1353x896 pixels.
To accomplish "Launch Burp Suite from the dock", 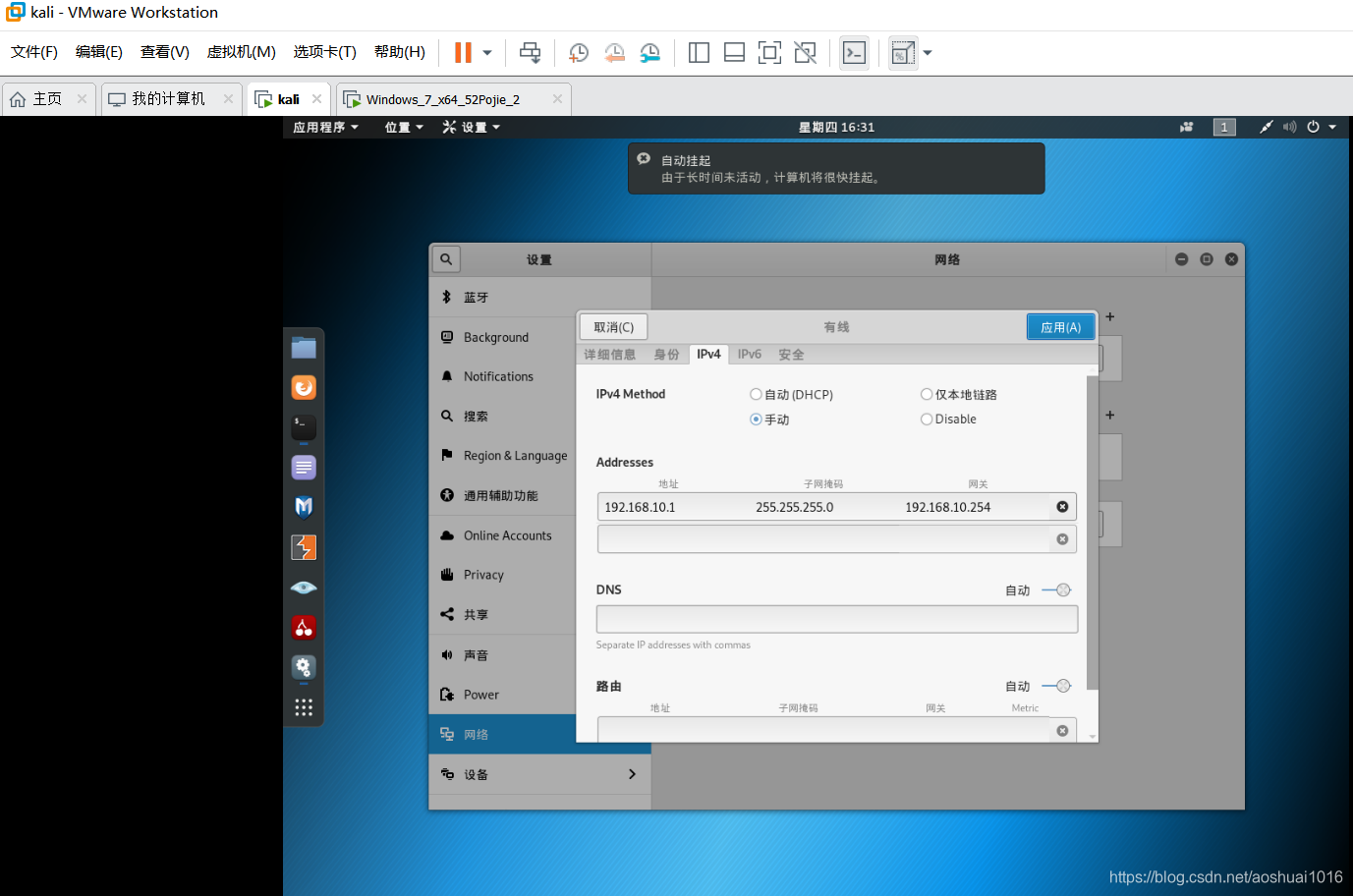I will click(x=304, y=547).
